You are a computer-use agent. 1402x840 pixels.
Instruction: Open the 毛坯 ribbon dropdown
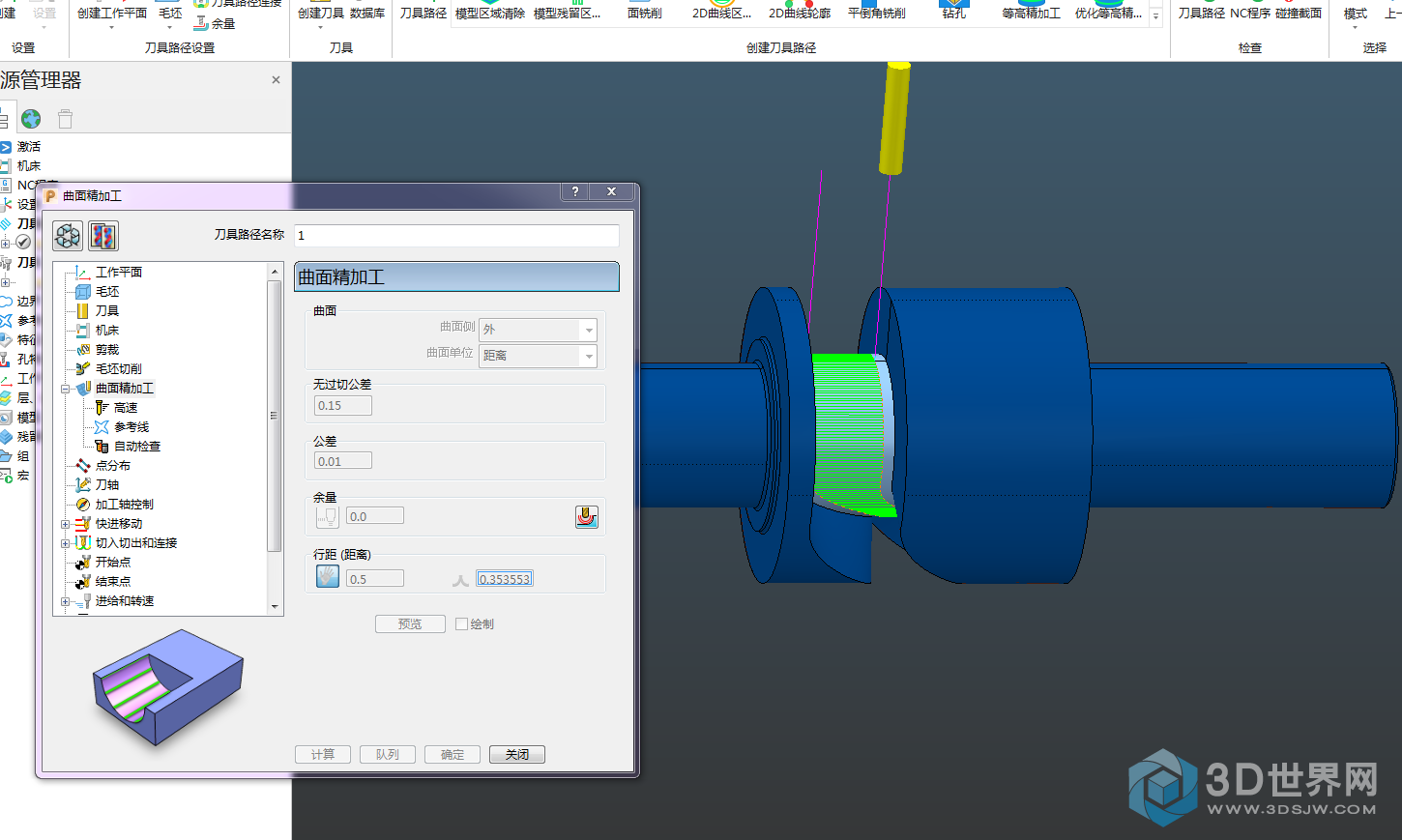click(170, 27)
